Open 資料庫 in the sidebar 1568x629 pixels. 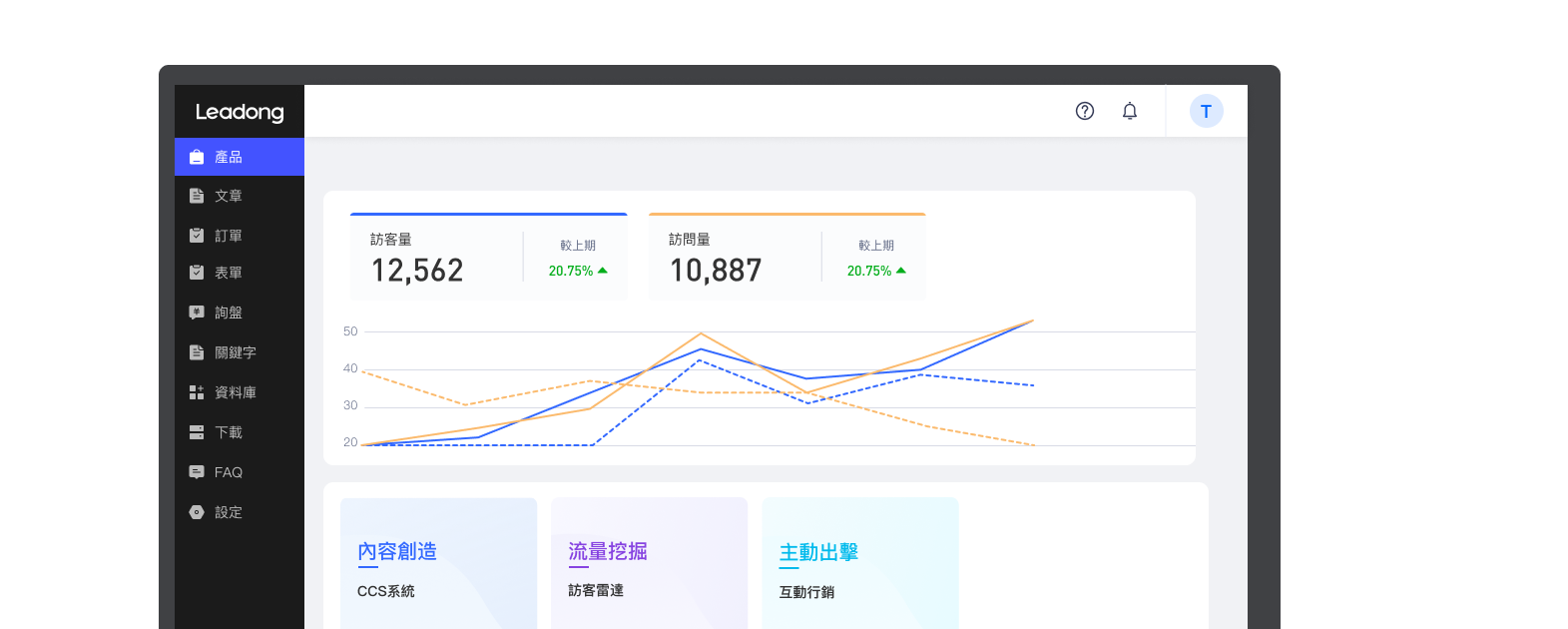(x=240, y=392)
